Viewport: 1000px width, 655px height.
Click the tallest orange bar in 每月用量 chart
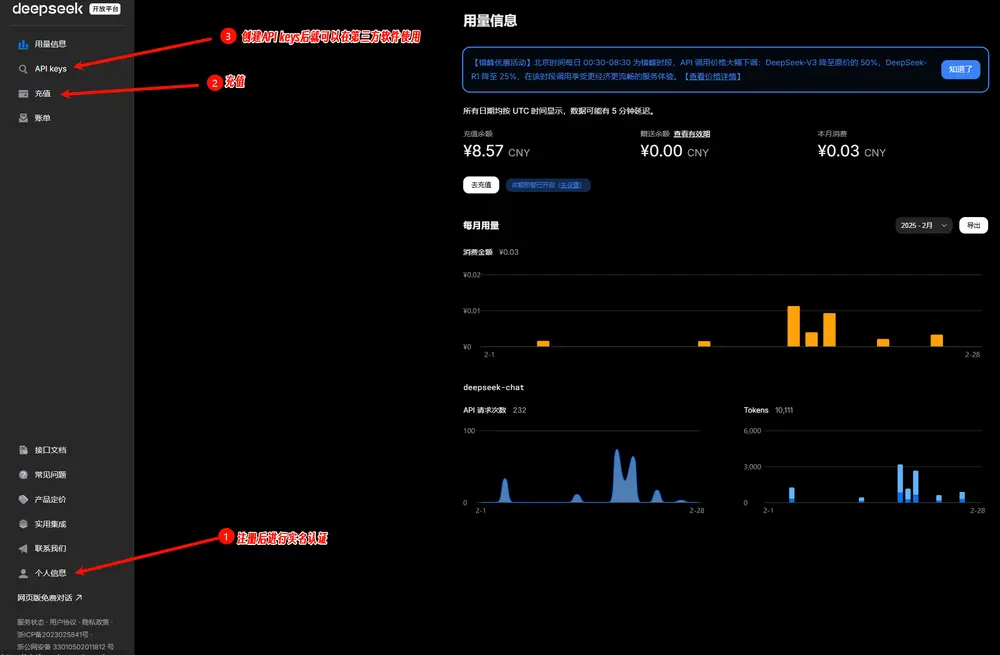coord(793,326)
